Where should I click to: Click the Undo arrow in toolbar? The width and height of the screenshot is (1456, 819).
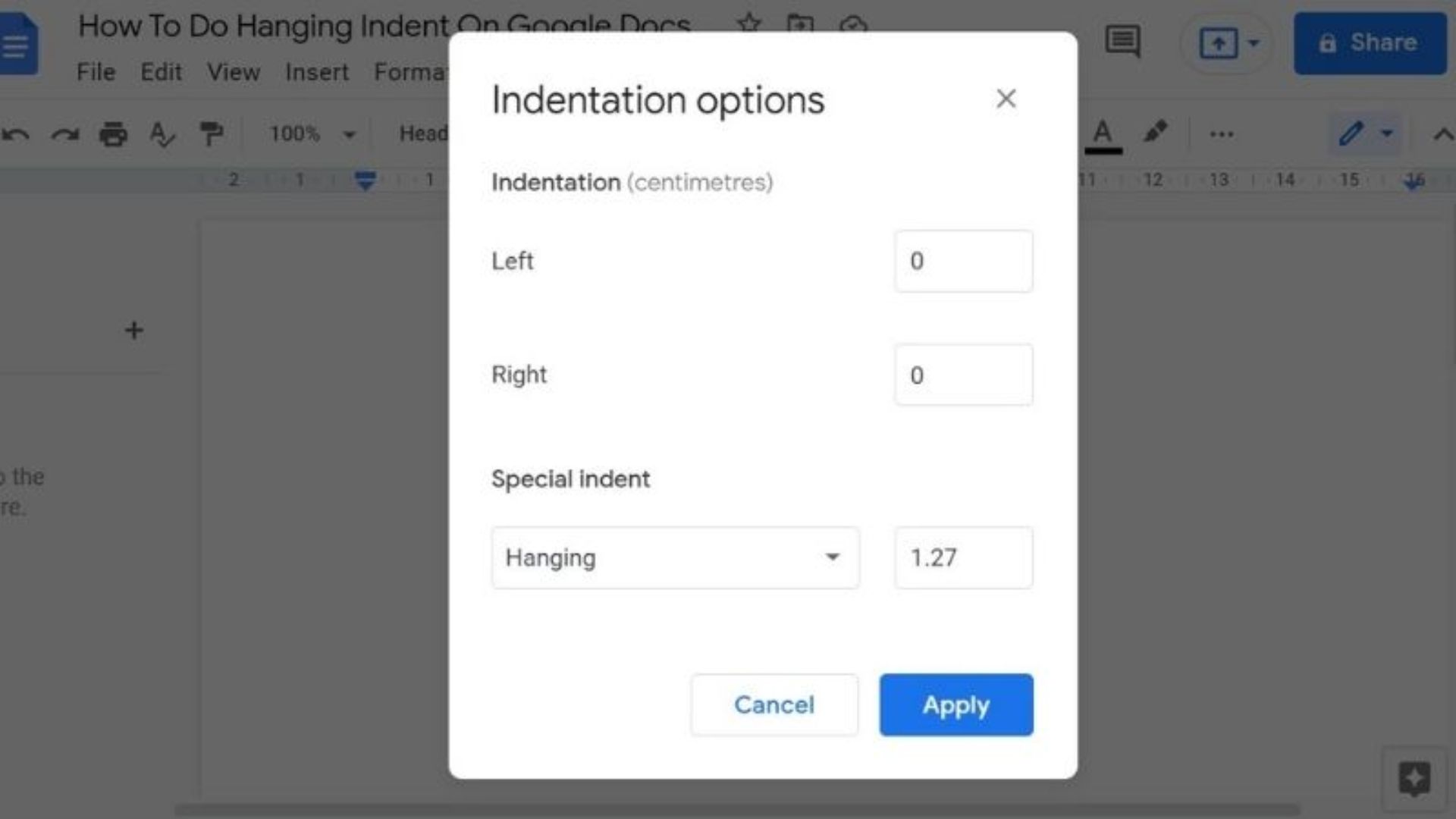(x=17, y=135)
